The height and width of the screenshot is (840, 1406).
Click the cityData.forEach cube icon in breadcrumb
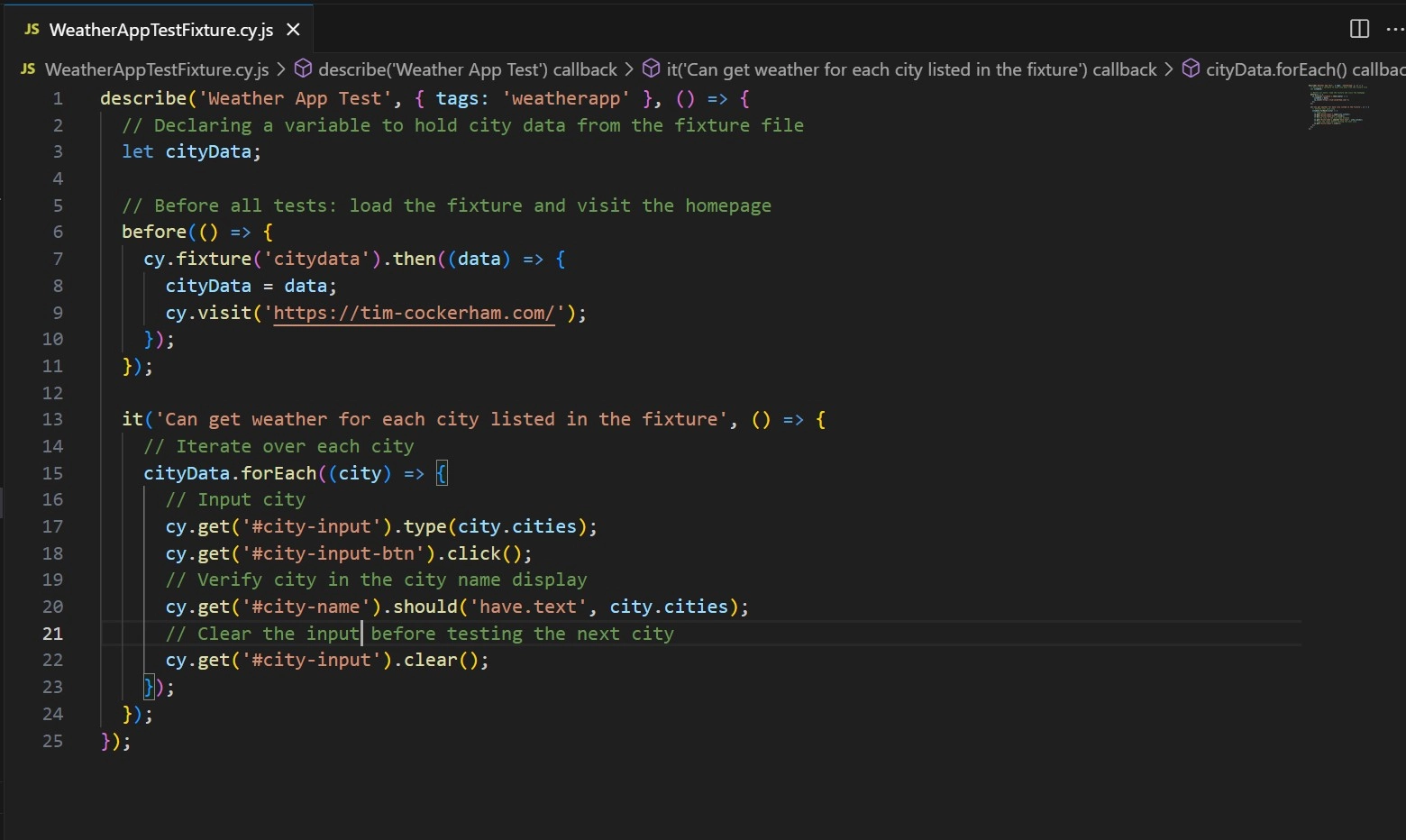pyautogui.click(x=1191, y=69)
